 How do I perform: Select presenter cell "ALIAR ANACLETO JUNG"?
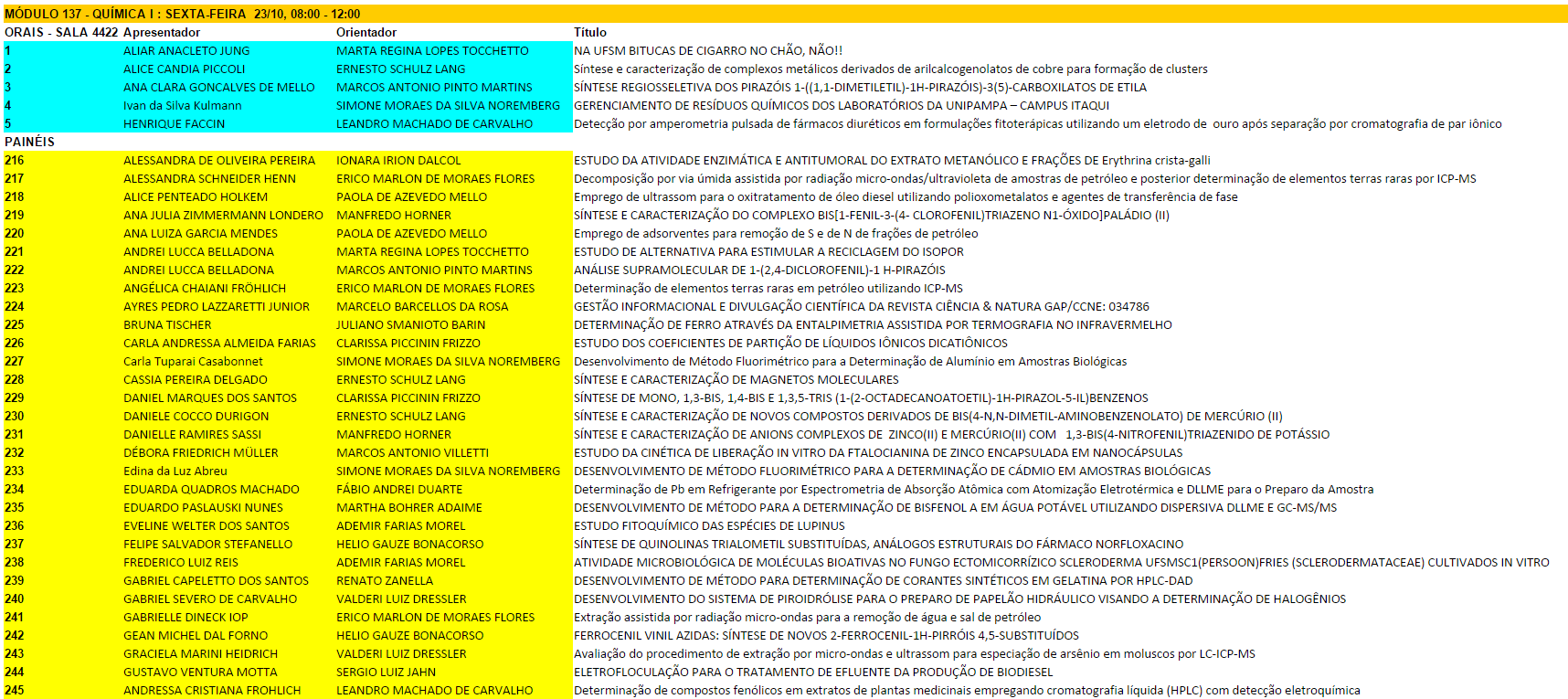pyautogui.click(x=186, y=50)
